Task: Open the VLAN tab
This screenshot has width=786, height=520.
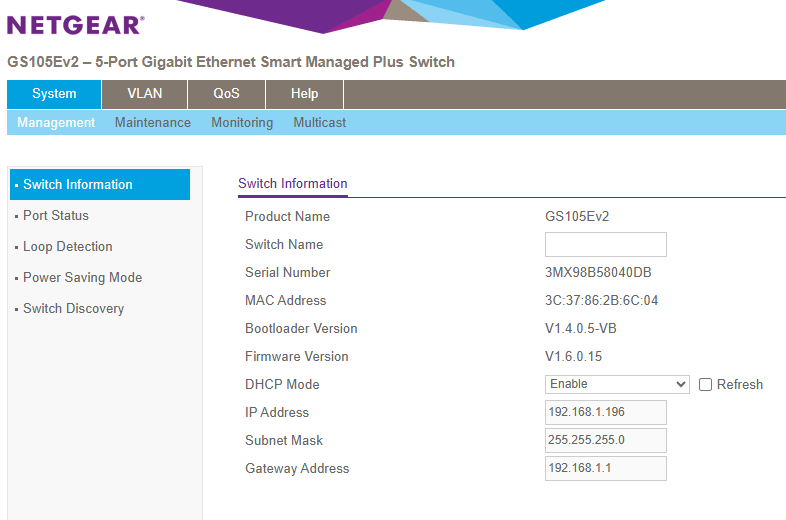Action: (x=144, y=94)
